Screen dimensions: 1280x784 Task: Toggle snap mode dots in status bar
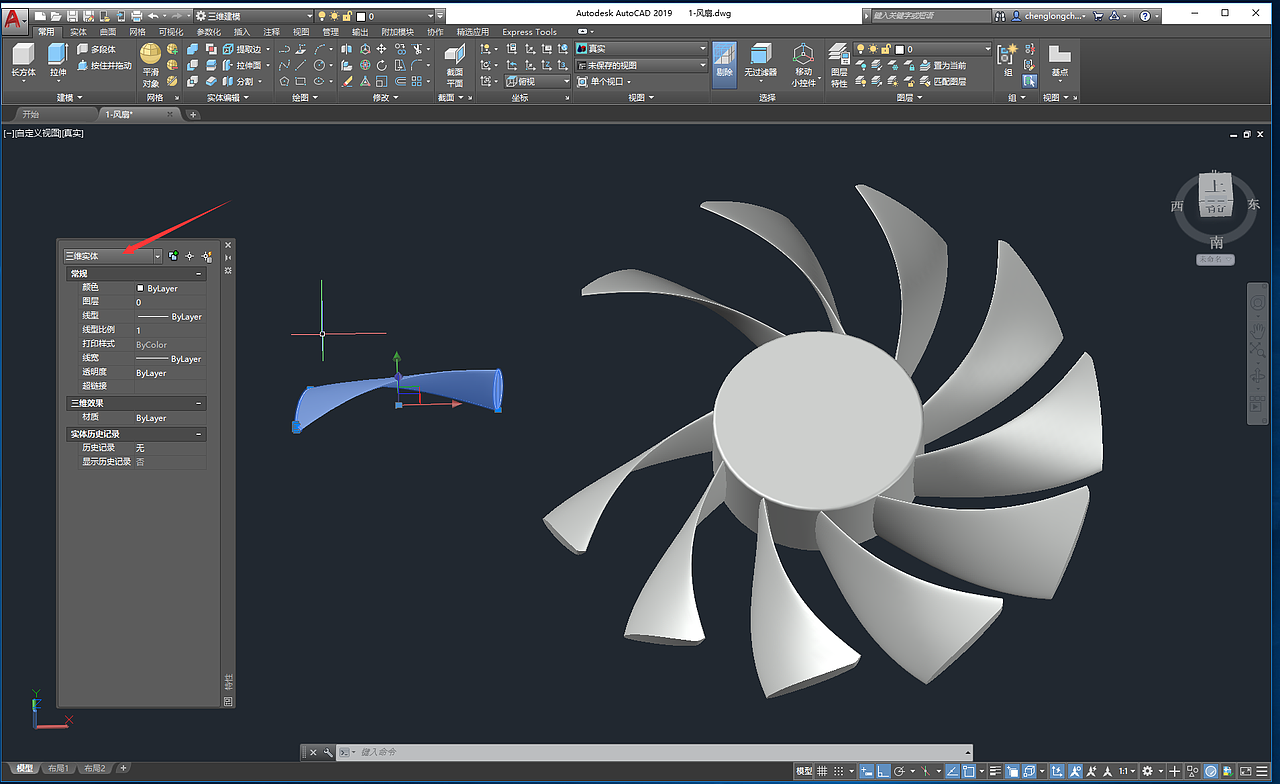click(x=840, y=771)
